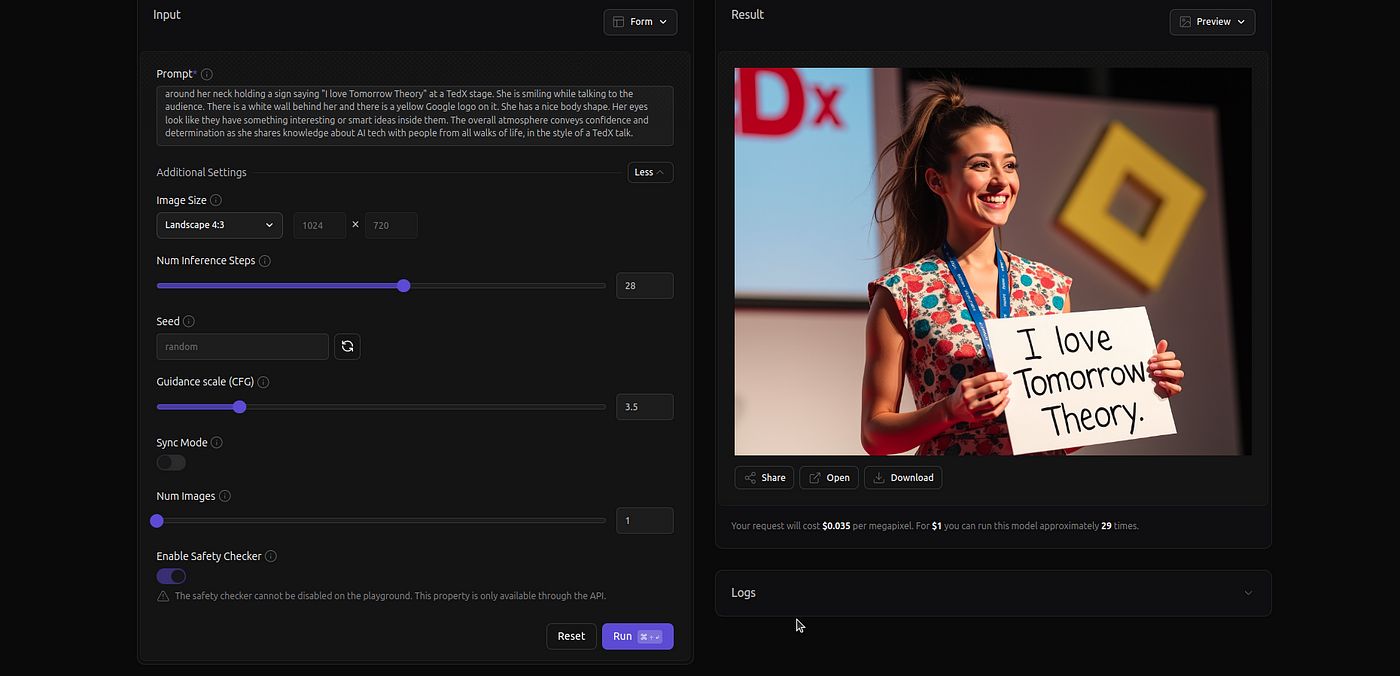
Task: Click the Num Inference Steps info icon
Action: click(265, 261)
